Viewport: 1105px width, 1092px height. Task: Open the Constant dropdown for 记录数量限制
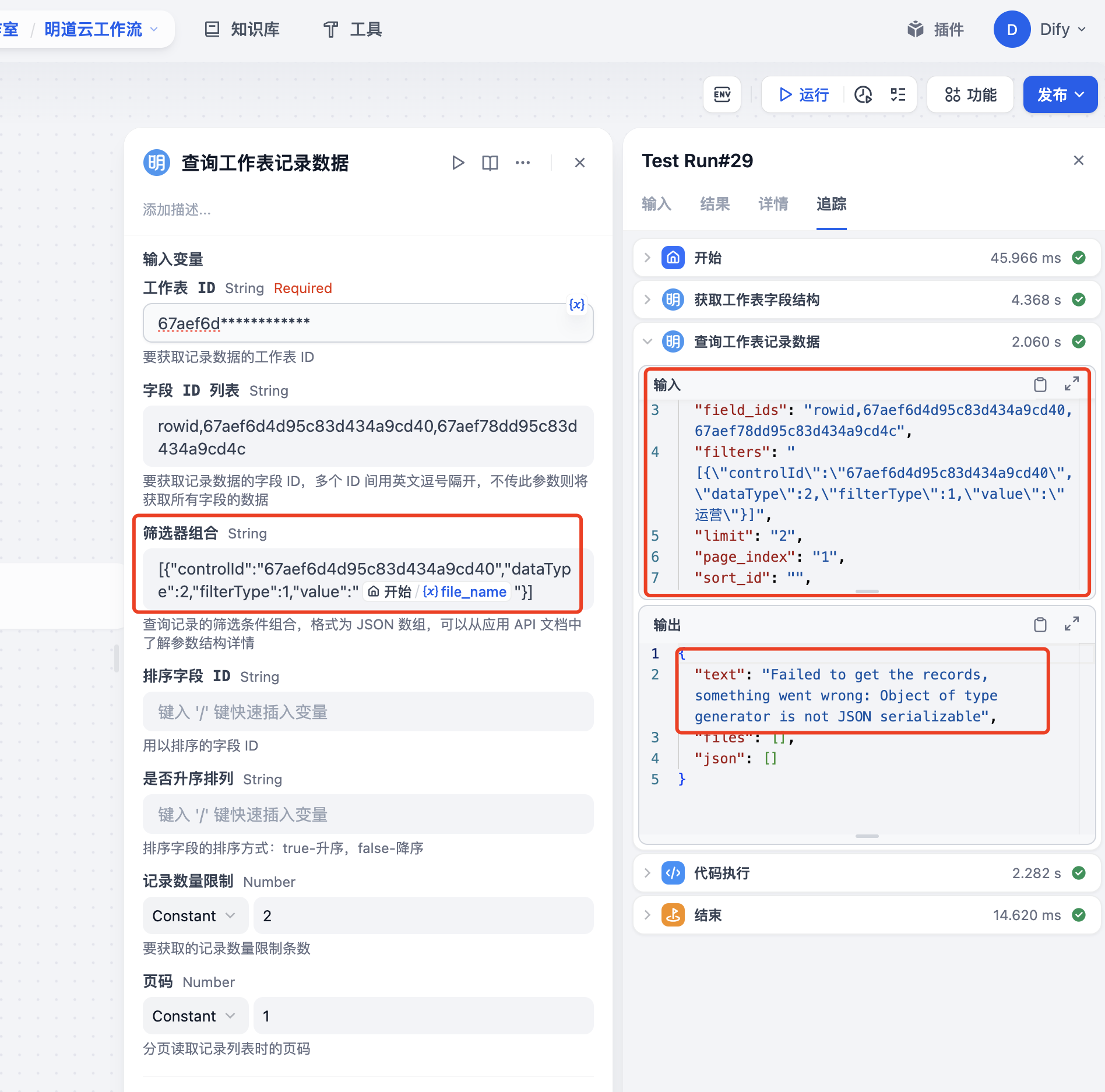(195, 915)
